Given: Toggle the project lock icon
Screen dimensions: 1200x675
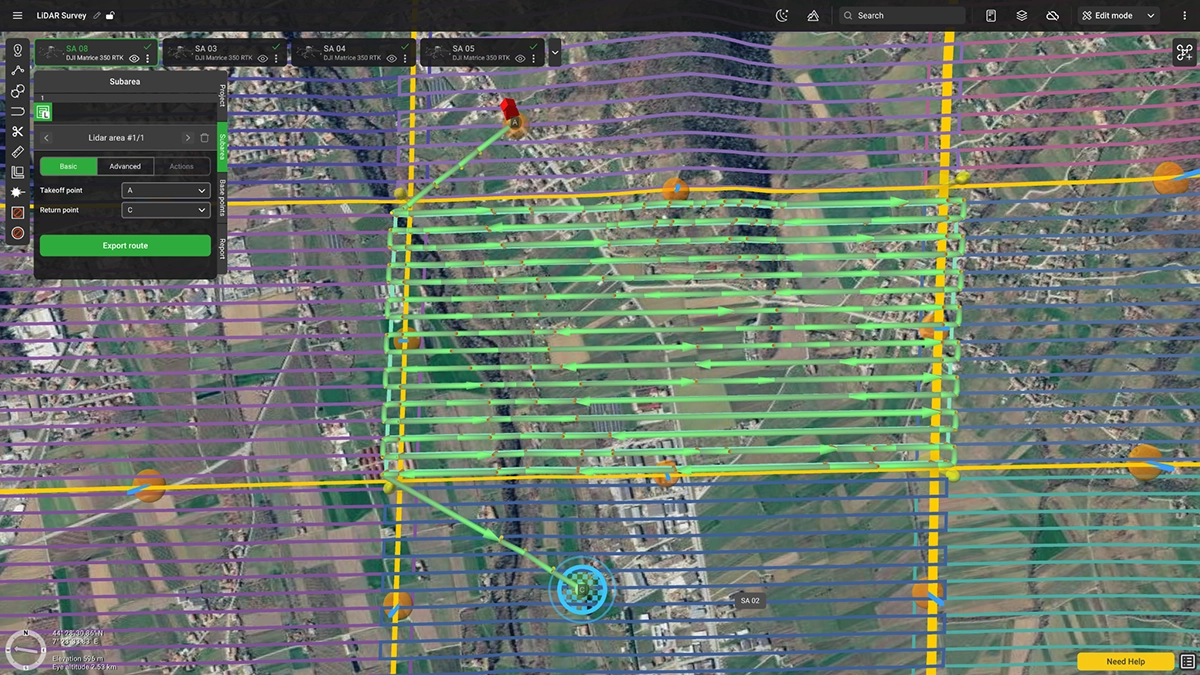Looking at the screenshot, I should [x=110, y=15].
